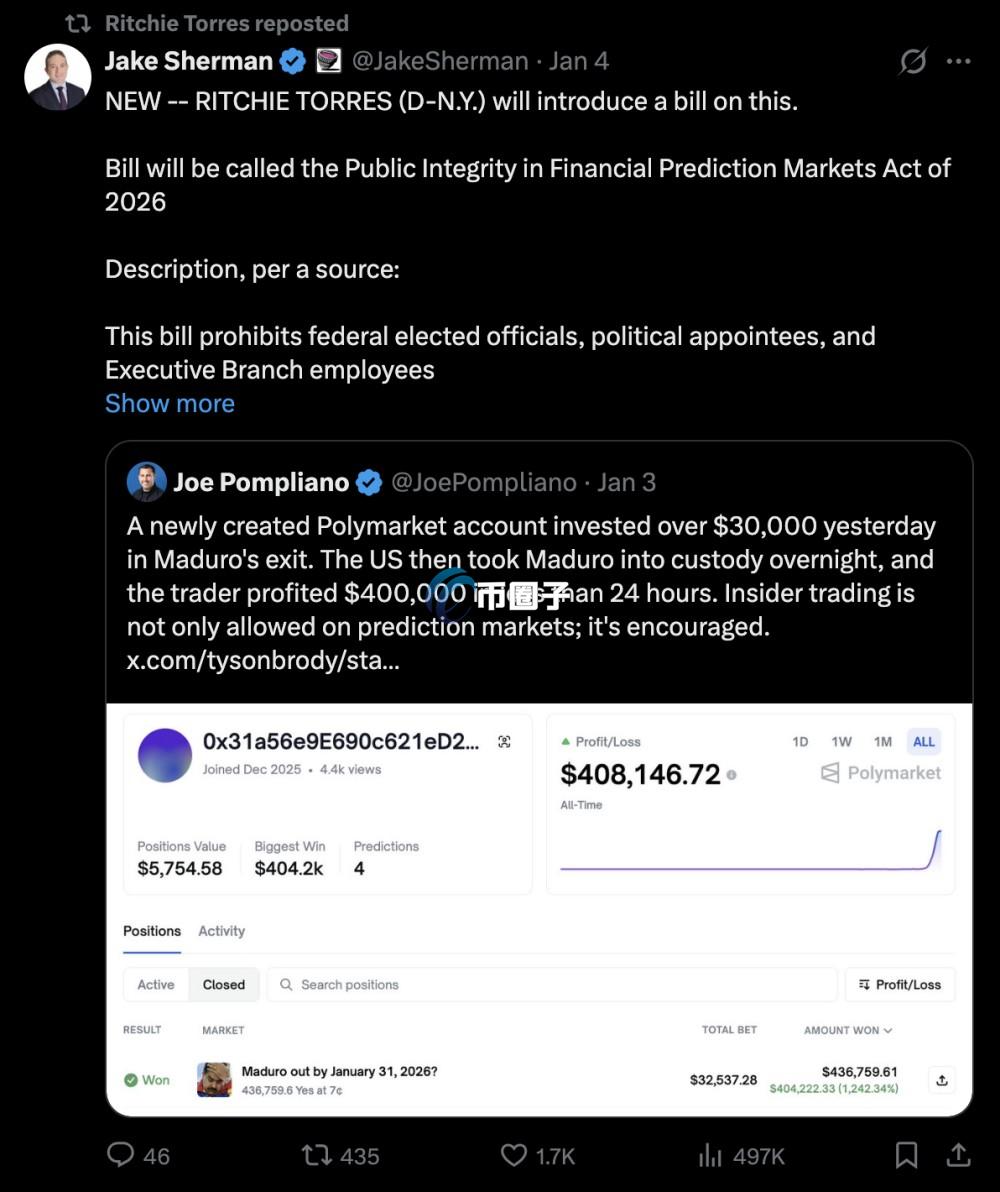Click the Search positions field
Image resolution: width=1000 pixels, height=1192 pixels.
550,984
